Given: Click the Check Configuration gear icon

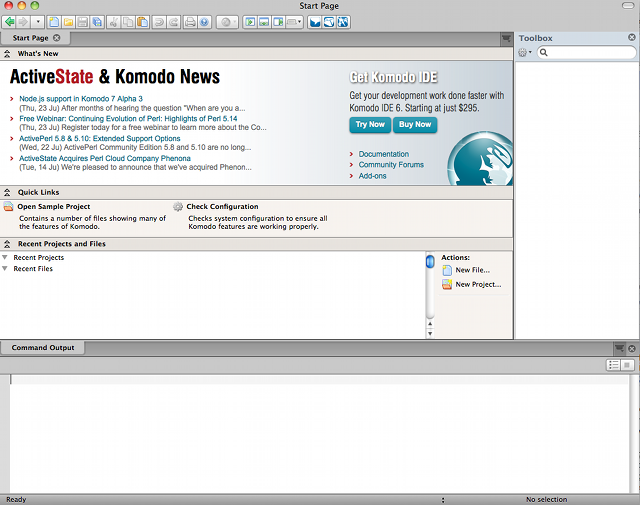Looking at the screenshot, I should pos(178,207).
